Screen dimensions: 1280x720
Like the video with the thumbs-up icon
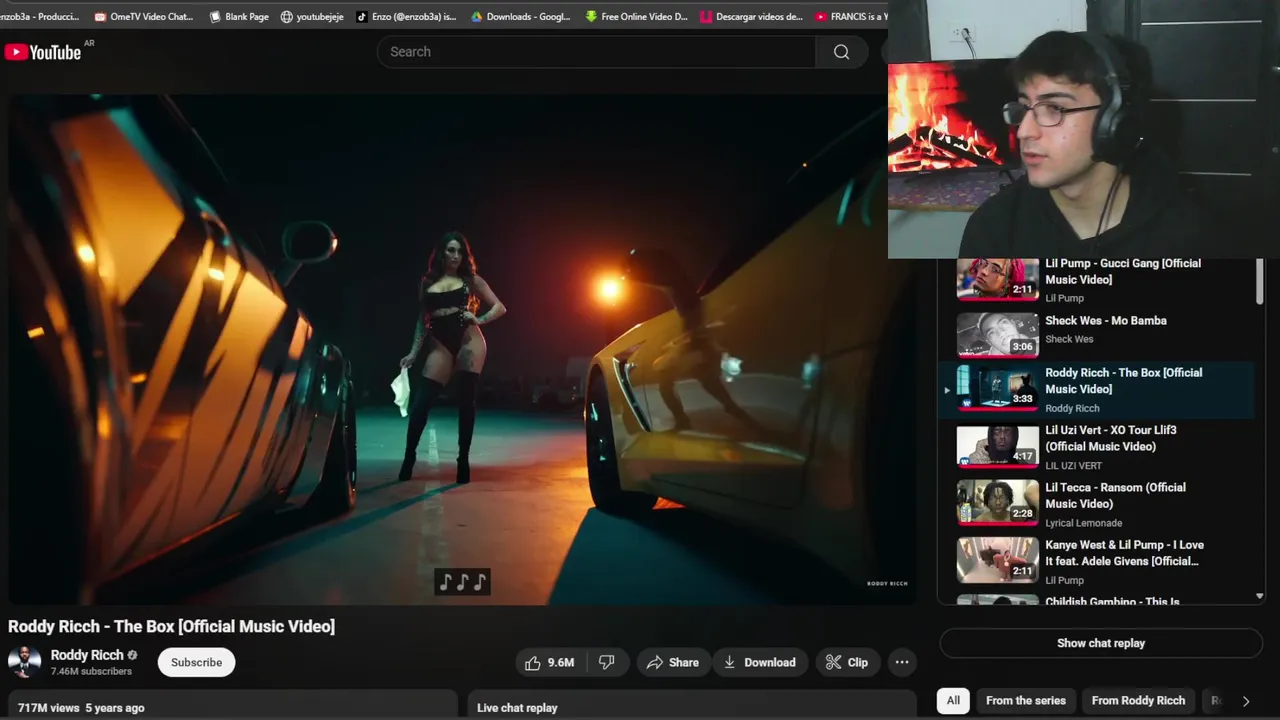pyautogui.click(x=549, y=662)
